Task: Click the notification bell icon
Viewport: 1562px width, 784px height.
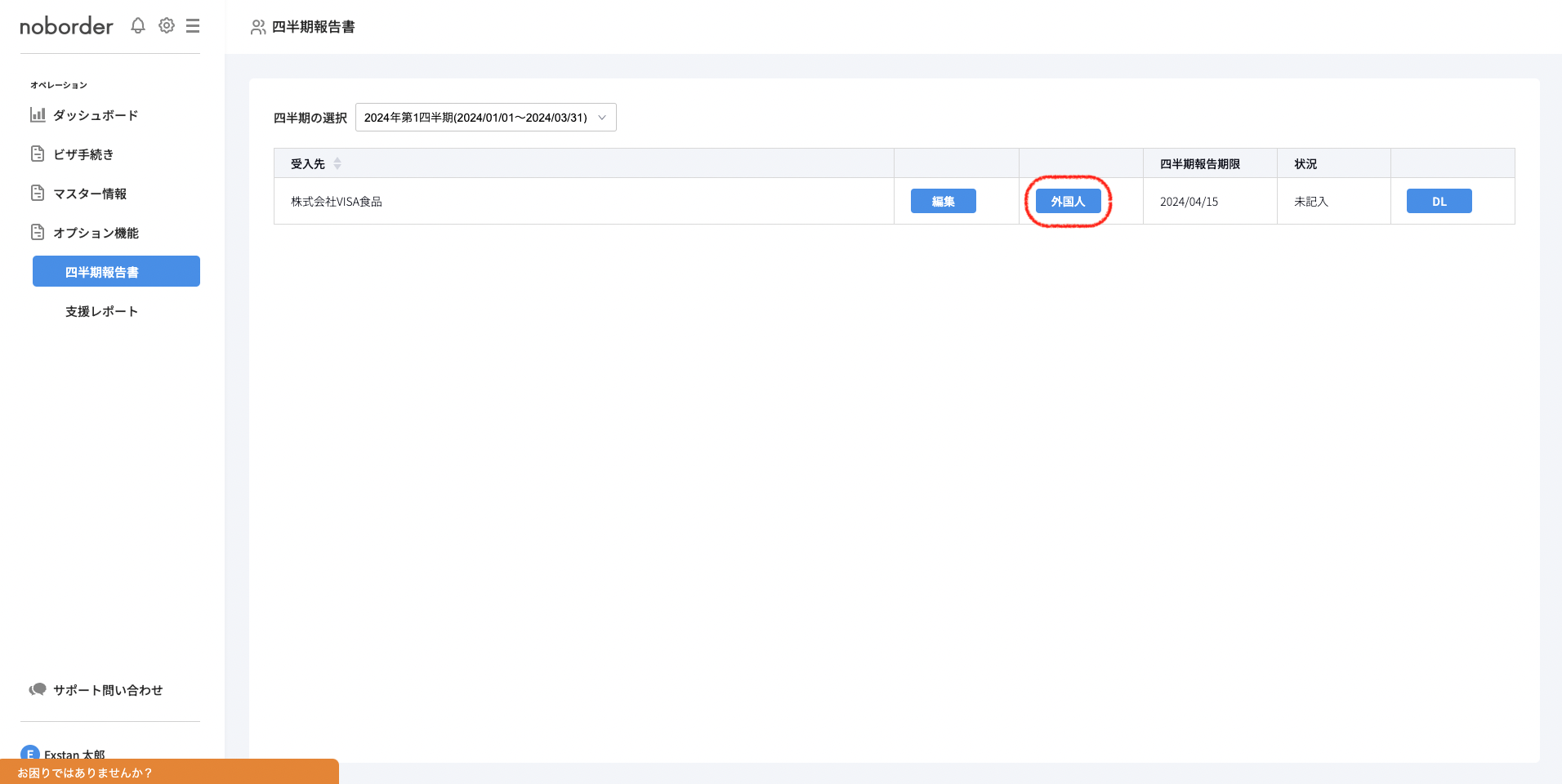Action: point(138,26)
